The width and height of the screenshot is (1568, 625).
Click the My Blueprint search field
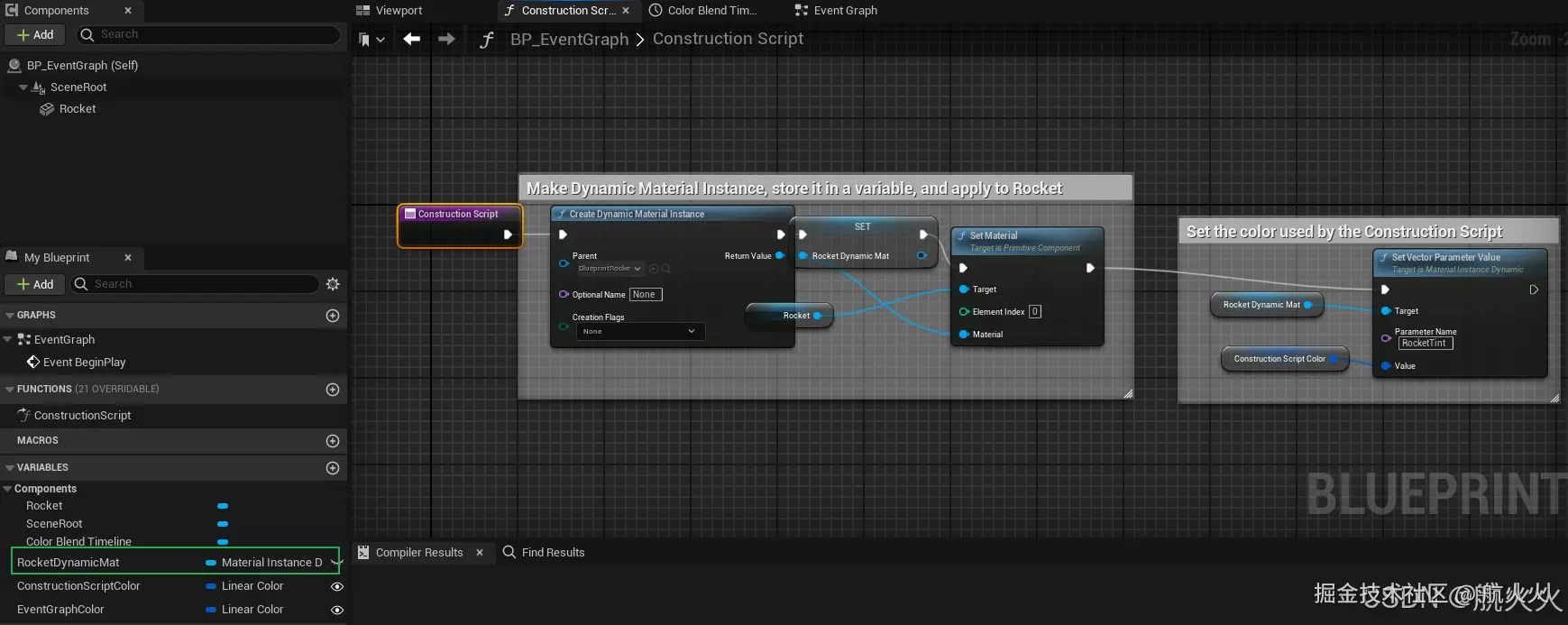coord(195,285)
